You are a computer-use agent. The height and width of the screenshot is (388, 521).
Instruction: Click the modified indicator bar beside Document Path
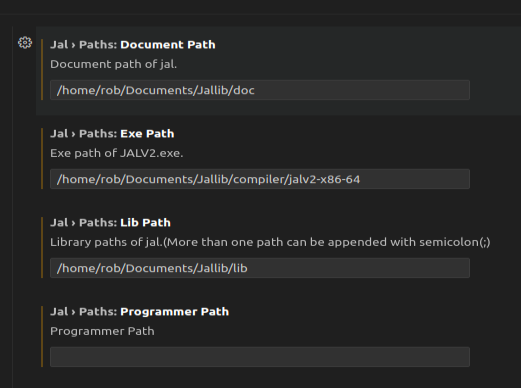42,69
